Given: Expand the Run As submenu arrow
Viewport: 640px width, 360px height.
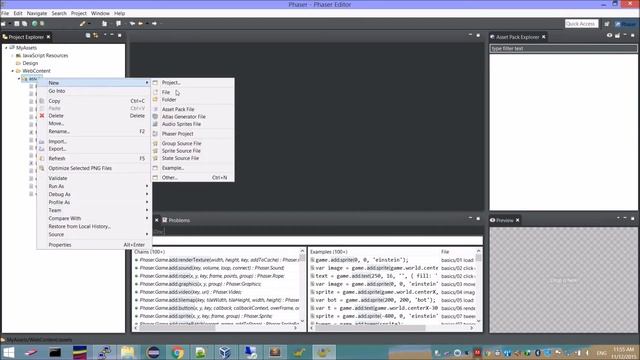Looking at the screenshot, I should 147,186.
